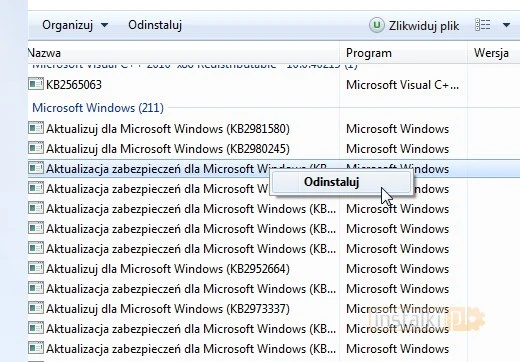Choose Odinstaluj in the context menu
Image resolution: width=520 pixels, height=362 pixels.
pos(342,182)
